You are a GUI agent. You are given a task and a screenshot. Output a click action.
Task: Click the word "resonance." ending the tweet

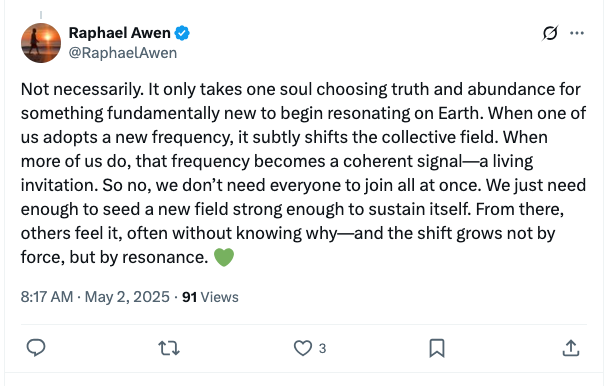(165, 257)
